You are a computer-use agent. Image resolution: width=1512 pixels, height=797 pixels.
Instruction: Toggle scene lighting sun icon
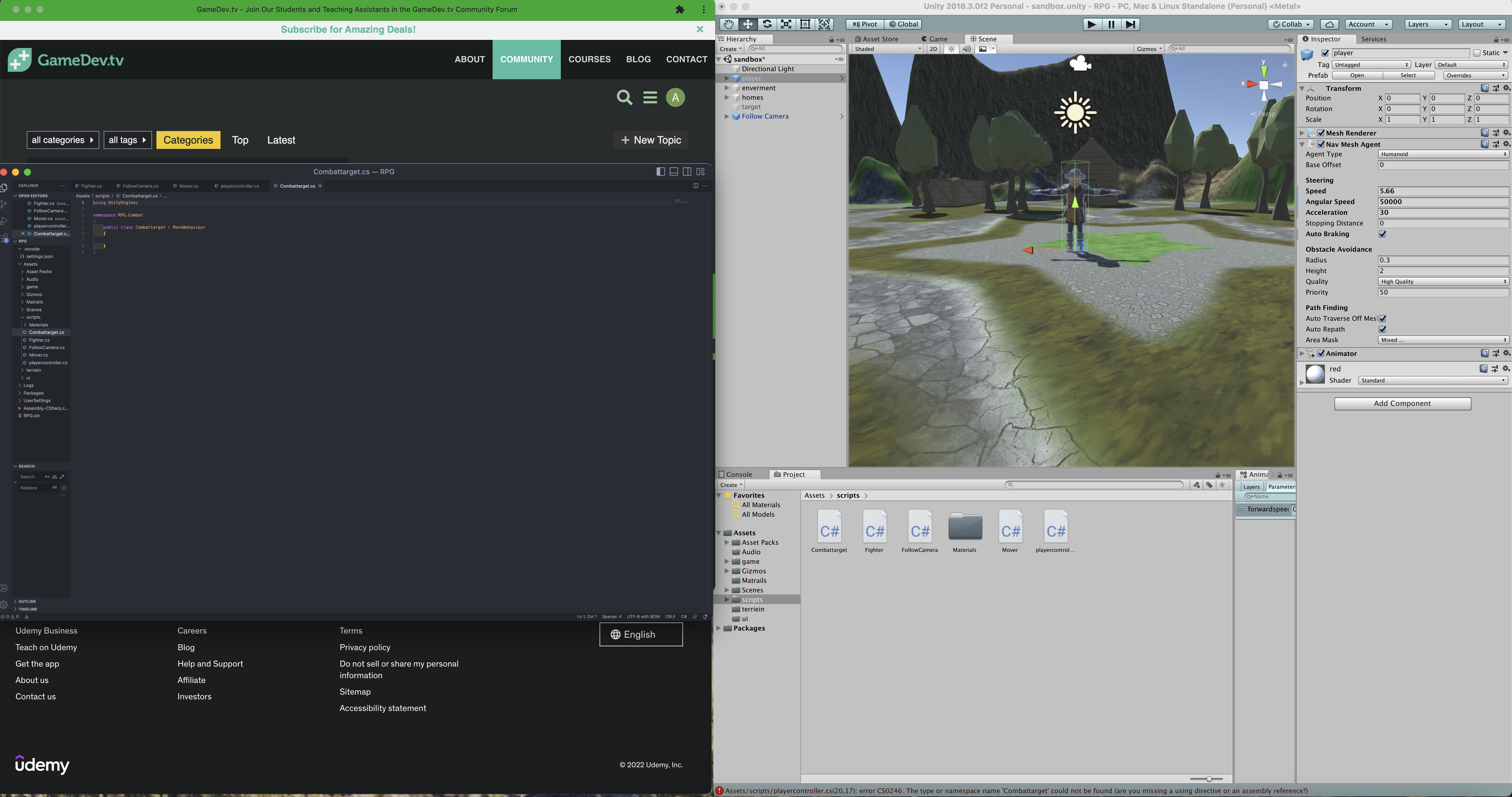pyautogui.click(x=951, y=49)
